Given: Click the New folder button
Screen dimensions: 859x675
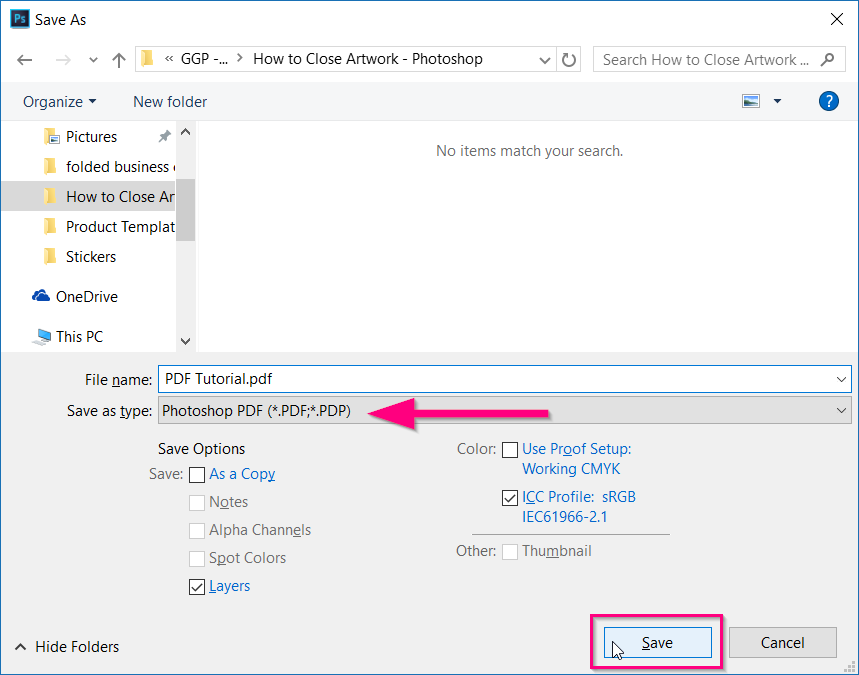Looking at the screenshot, I should (x=169, y=101).
